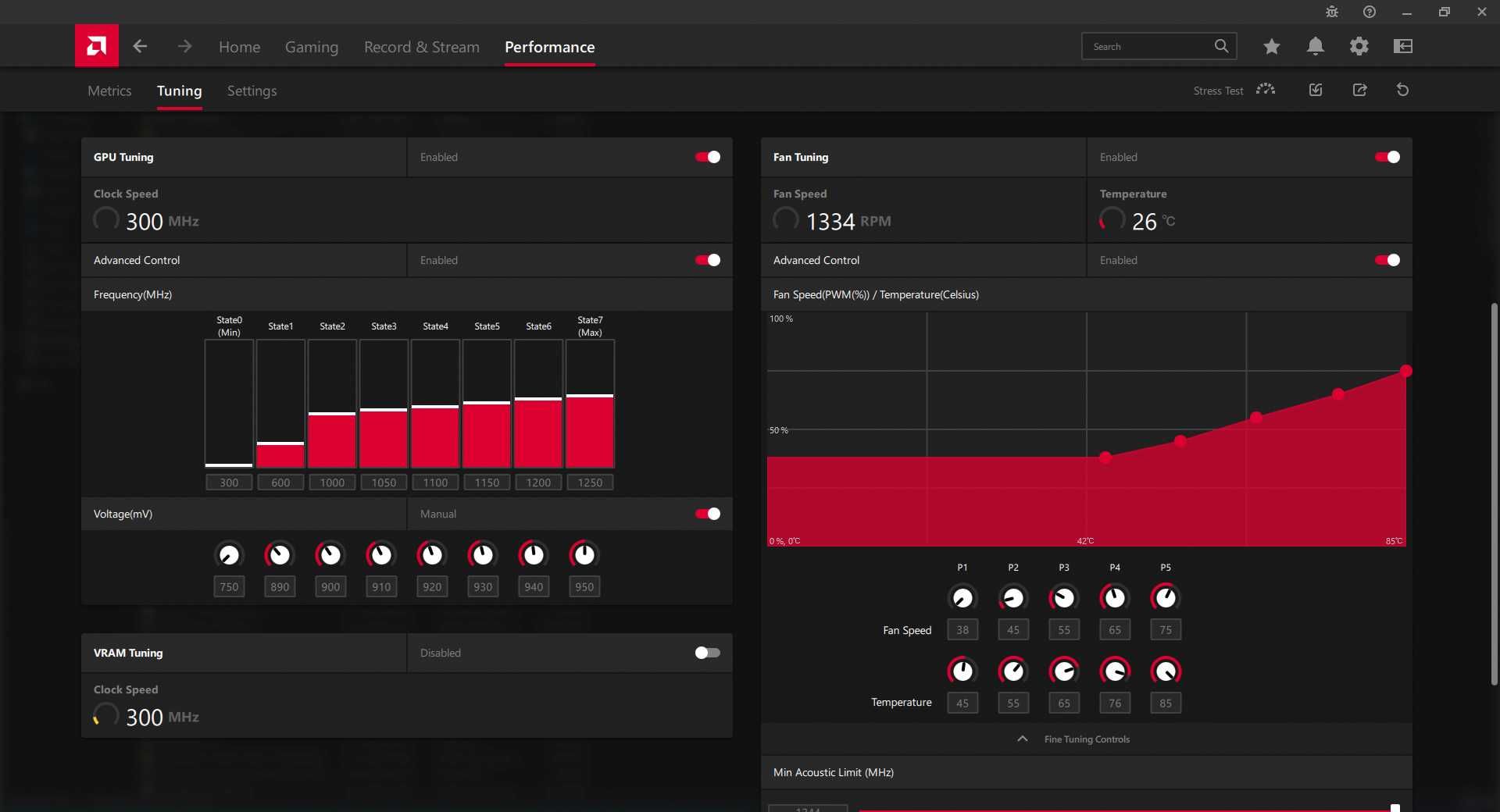Click the AMD logo icon

coord(97,45)
